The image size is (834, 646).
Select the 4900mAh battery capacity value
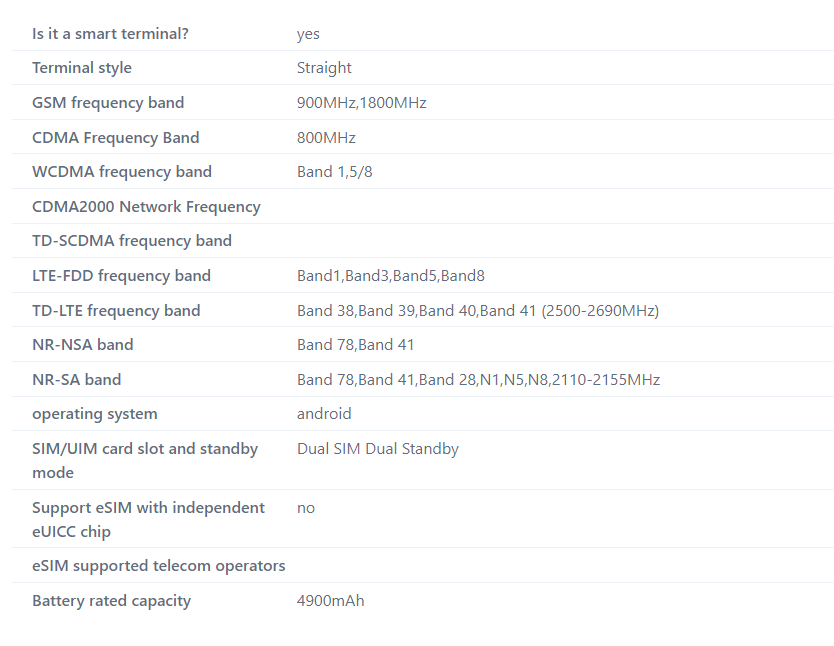(x=330, y=601)
